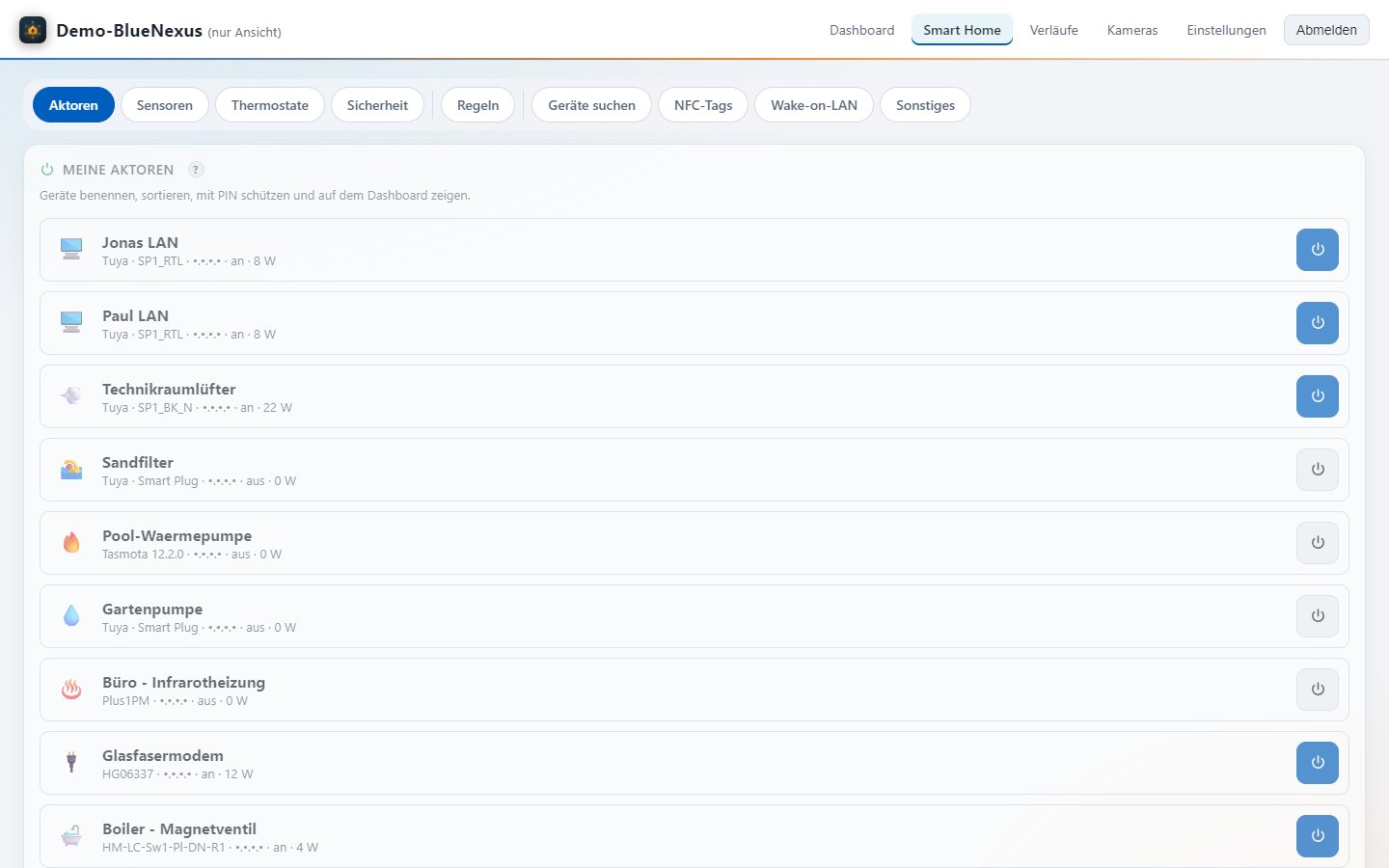Click the fan icon of Technikraumlüfter
Image resolution: width=1389 pixels, height=868 pixels.
[x=71, y=396]
